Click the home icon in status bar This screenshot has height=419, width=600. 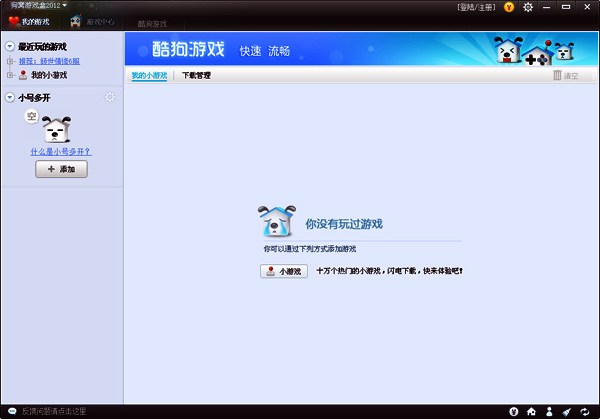pos(531,412)
